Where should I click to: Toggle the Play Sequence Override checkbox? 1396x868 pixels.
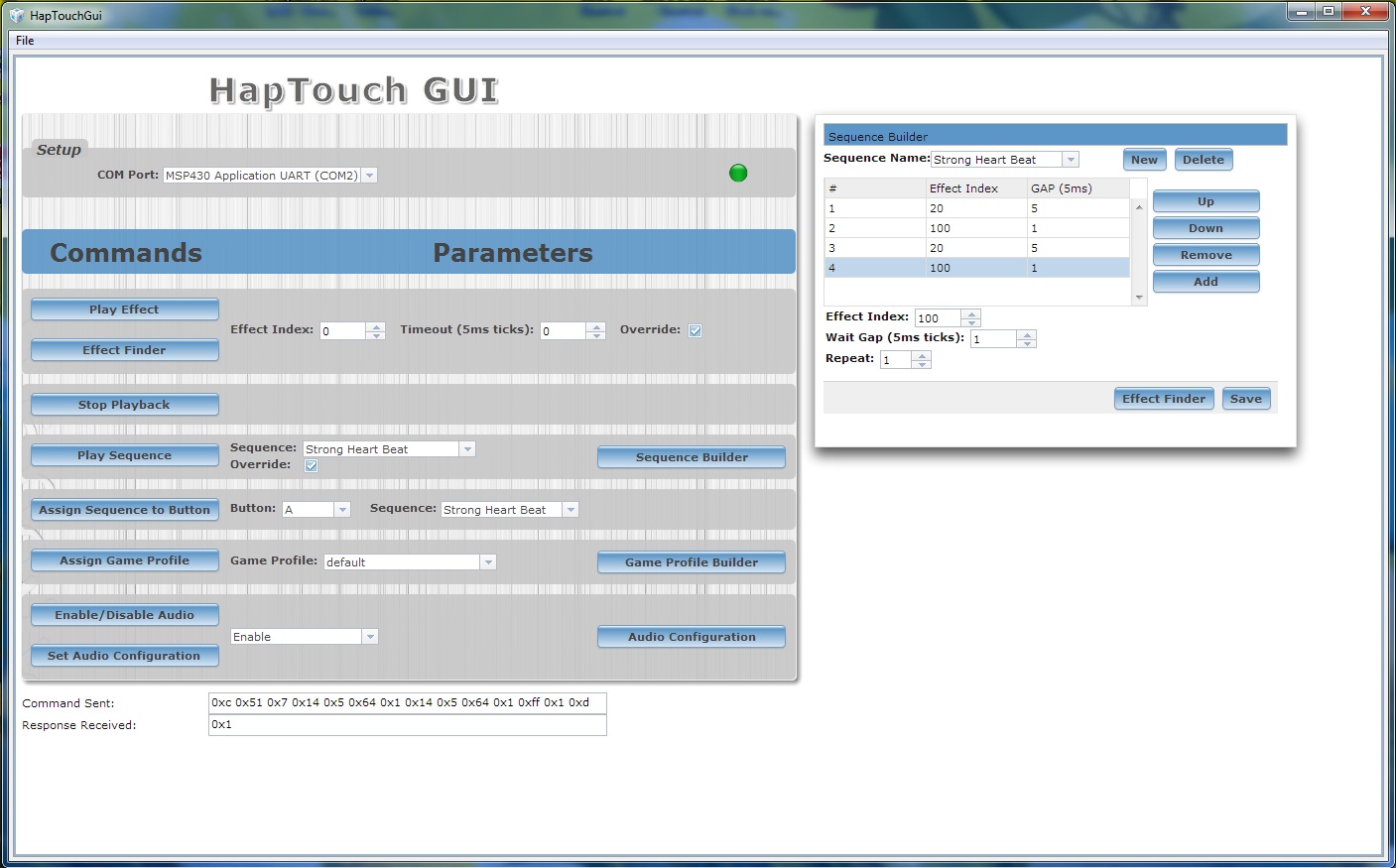(311, 464)
